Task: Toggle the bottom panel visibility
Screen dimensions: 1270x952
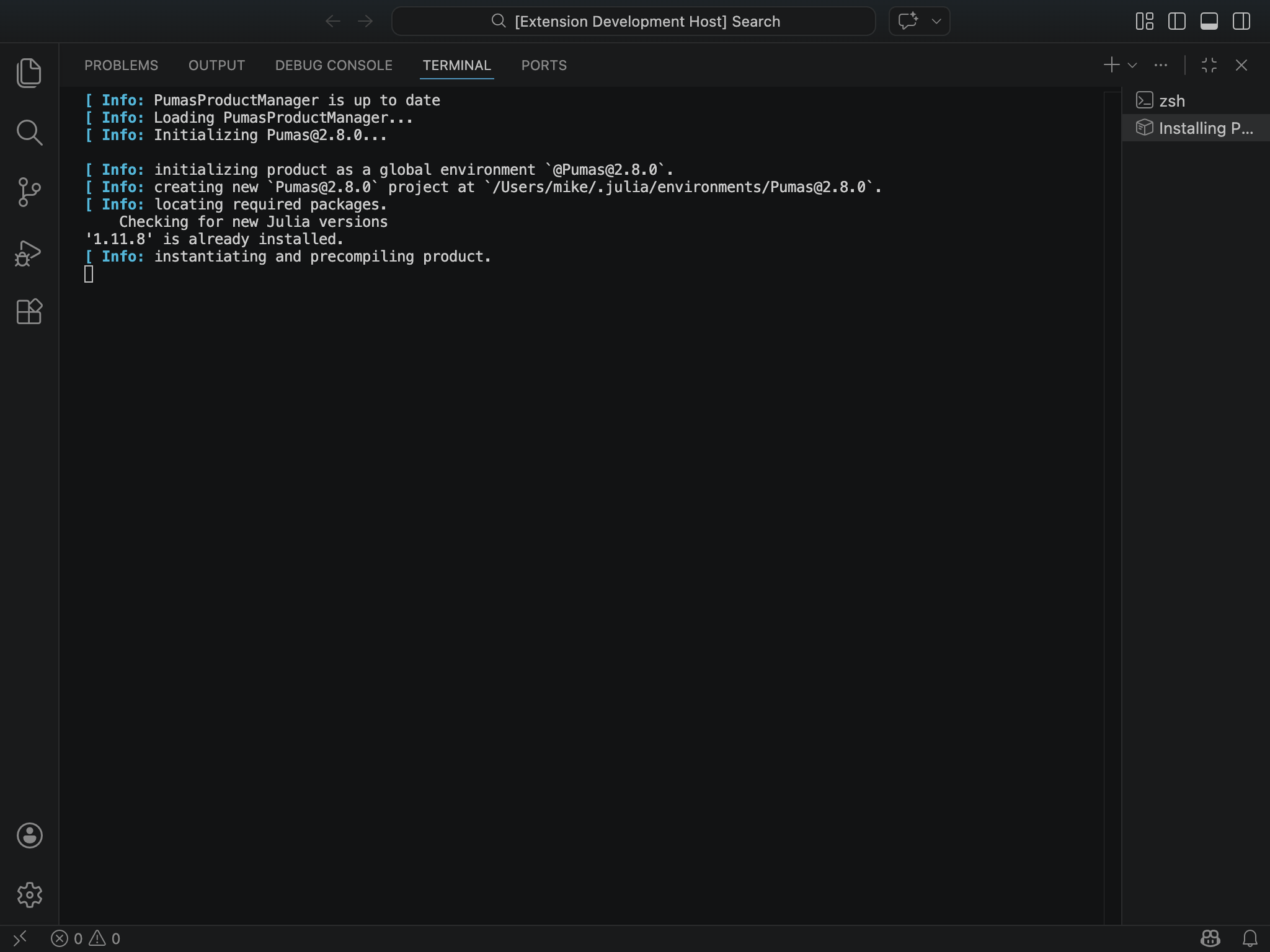Action: click(1209, 22)
